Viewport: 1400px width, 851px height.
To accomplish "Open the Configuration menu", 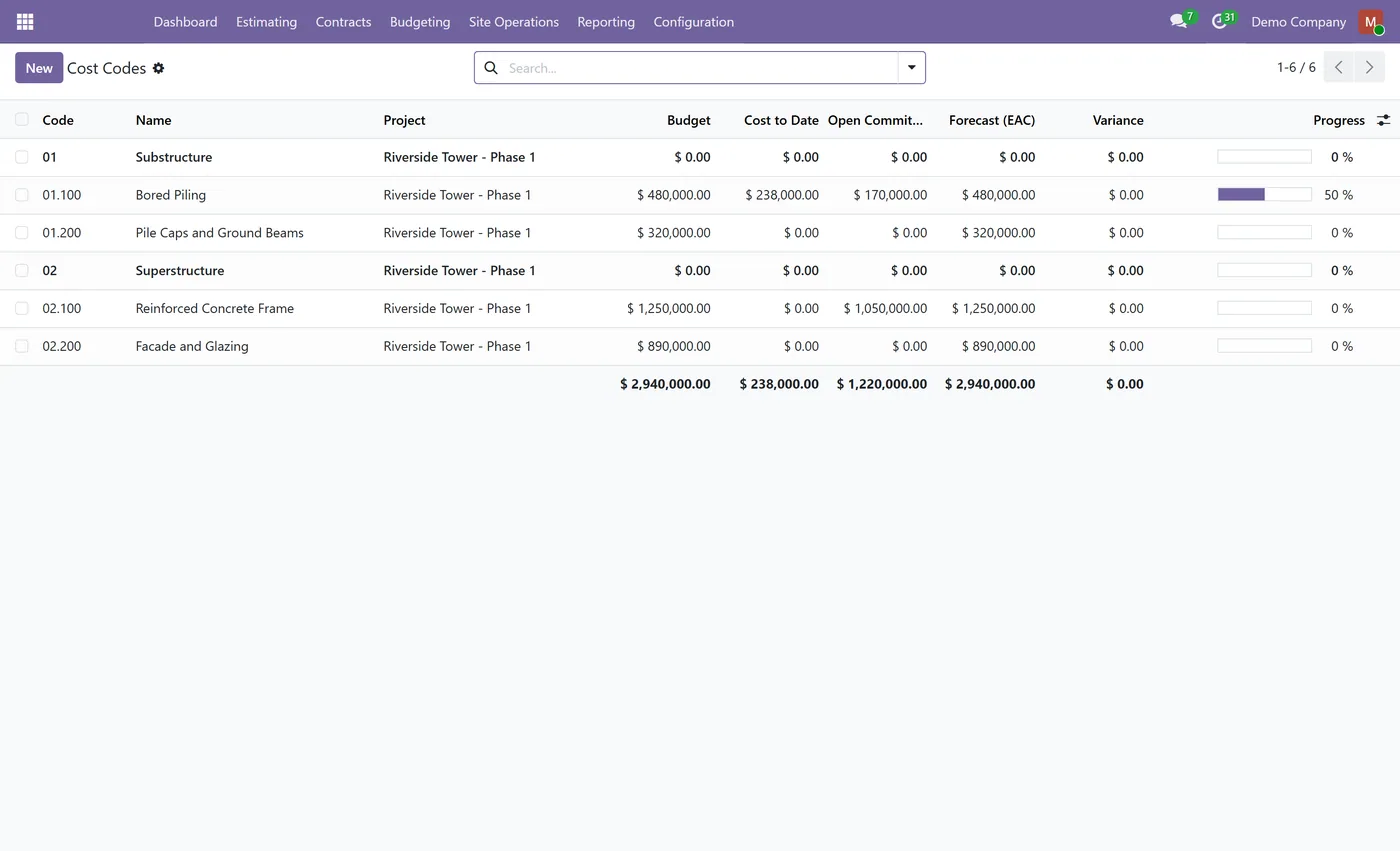I will [x=693, y=21].
